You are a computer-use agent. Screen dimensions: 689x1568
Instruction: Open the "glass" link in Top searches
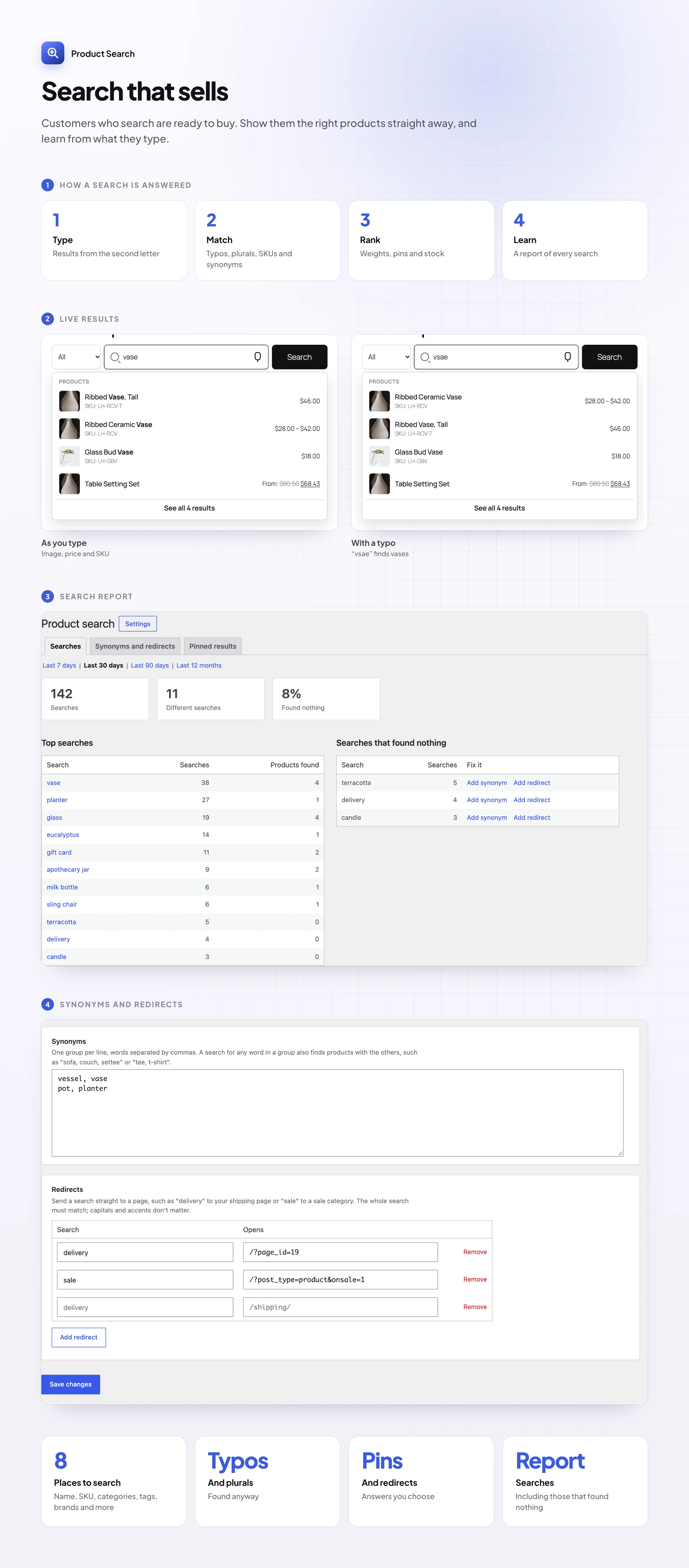click(54, 818)
